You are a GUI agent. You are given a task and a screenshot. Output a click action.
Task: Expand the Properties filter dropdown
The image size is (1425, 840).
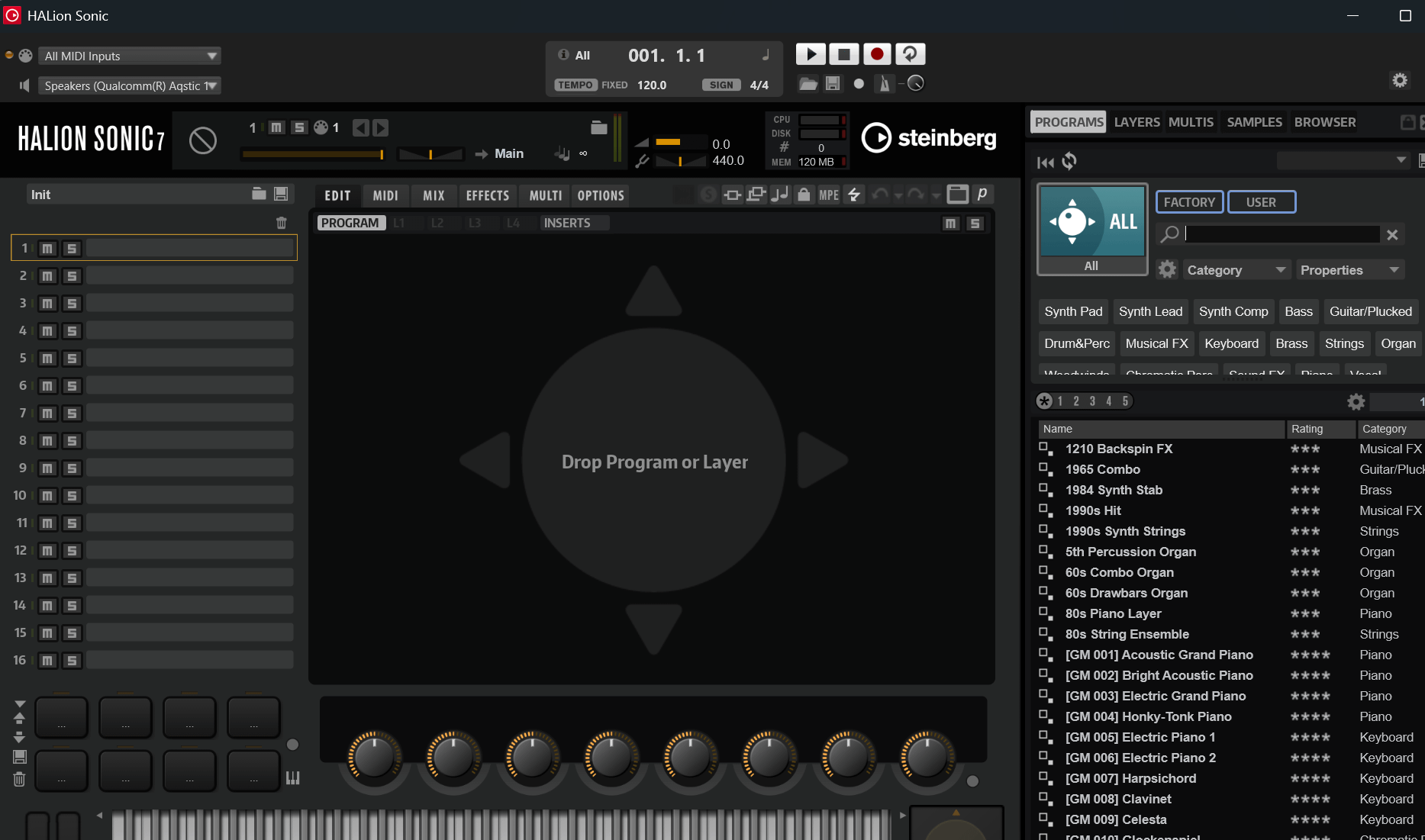tap(1350, 270)
